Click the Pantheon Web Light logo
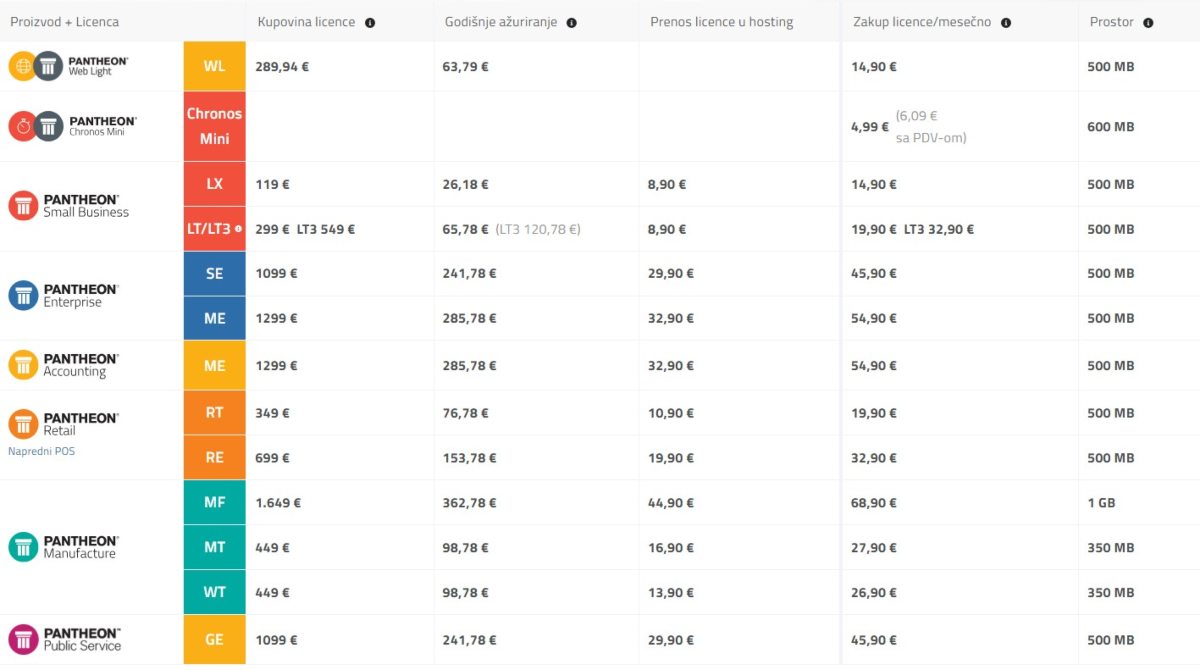 69,66
